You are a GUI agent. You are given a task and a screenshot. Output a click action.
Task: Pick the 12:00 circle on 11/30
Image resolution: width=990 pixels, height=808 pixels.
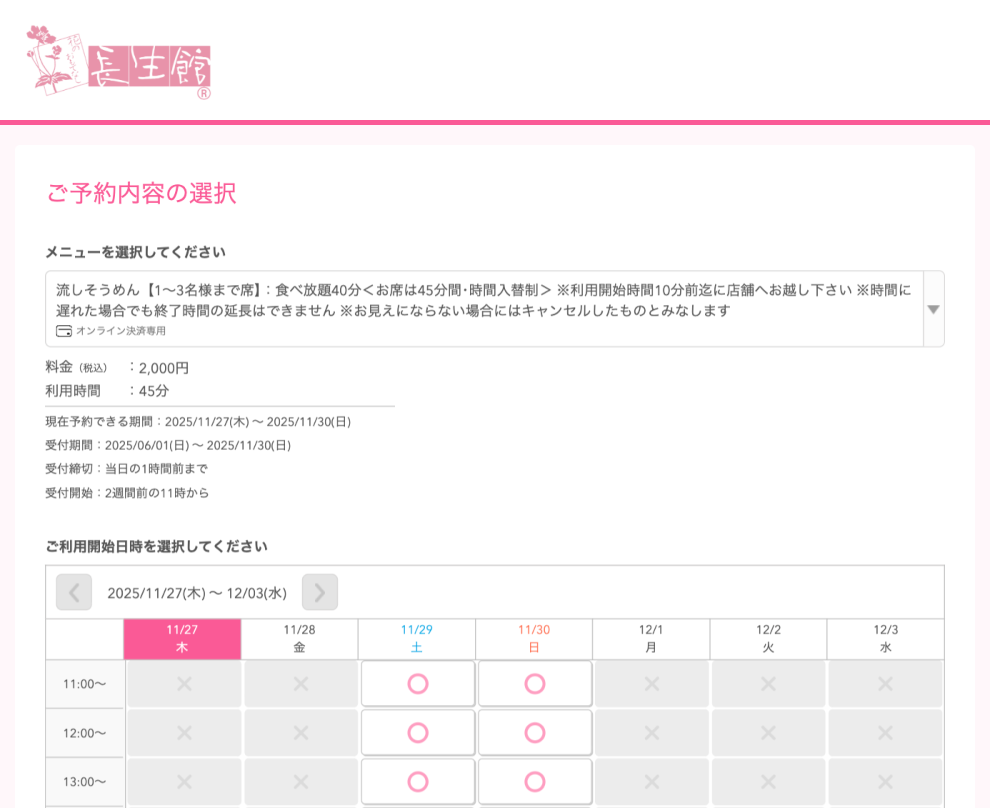[x=534, y=733]
